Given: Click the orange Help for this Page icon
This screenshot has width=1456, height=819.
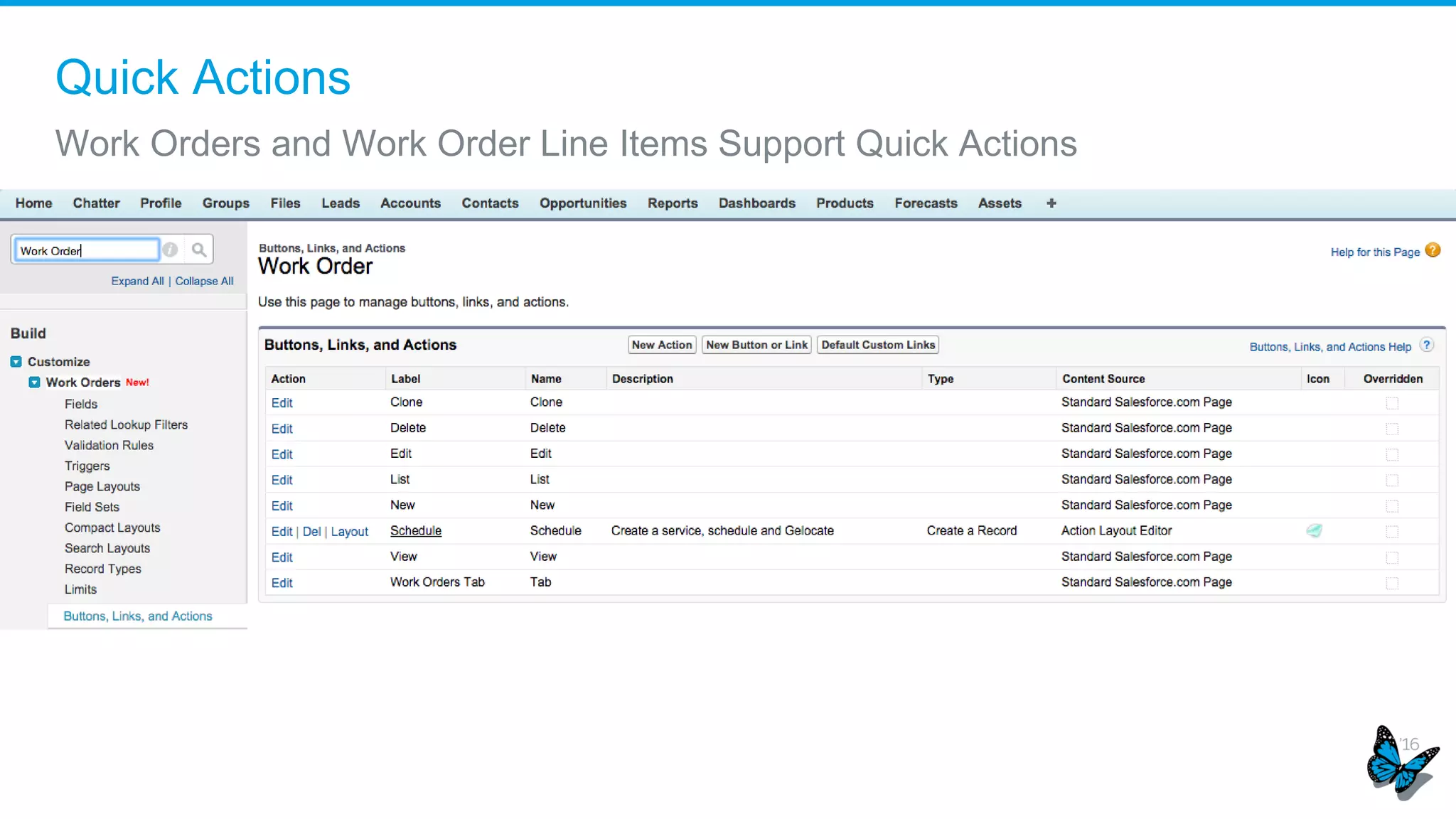Looking at the screenshot, I should 1433,250.
